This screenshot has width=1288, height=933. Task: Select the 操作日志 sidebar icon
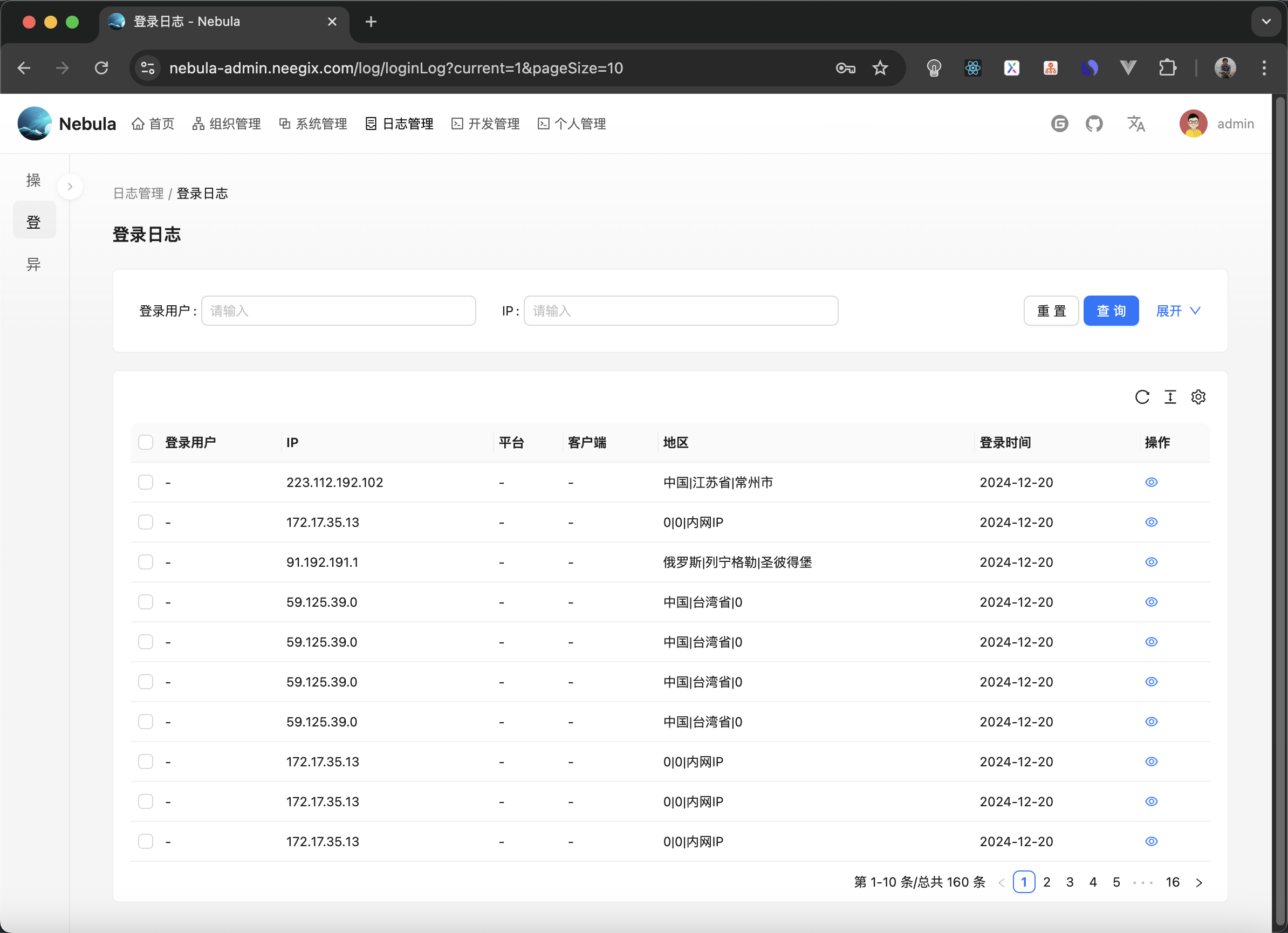click(x=33, y=180)
